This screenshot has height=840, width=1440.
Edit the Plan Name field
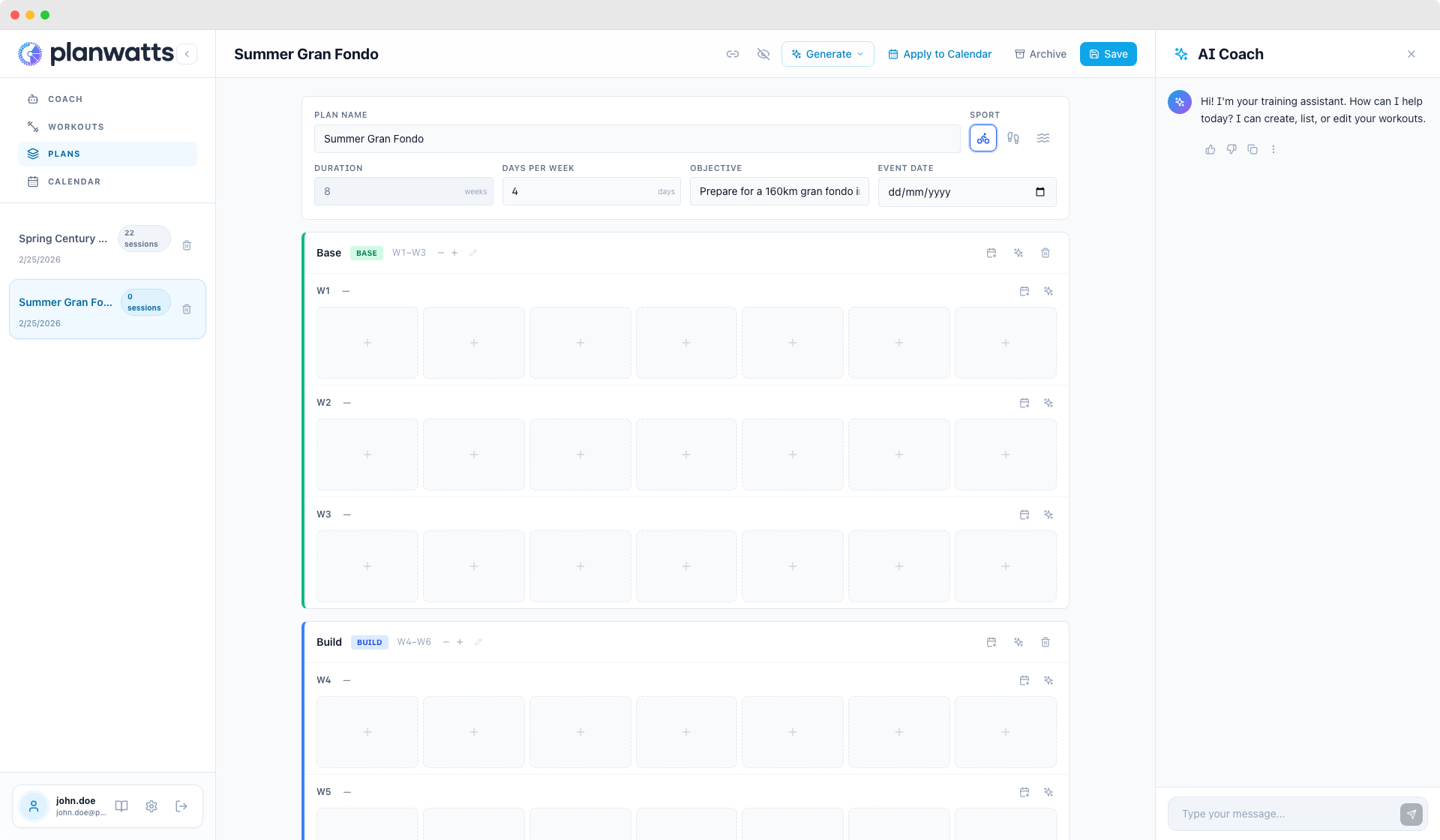point(637,139)
